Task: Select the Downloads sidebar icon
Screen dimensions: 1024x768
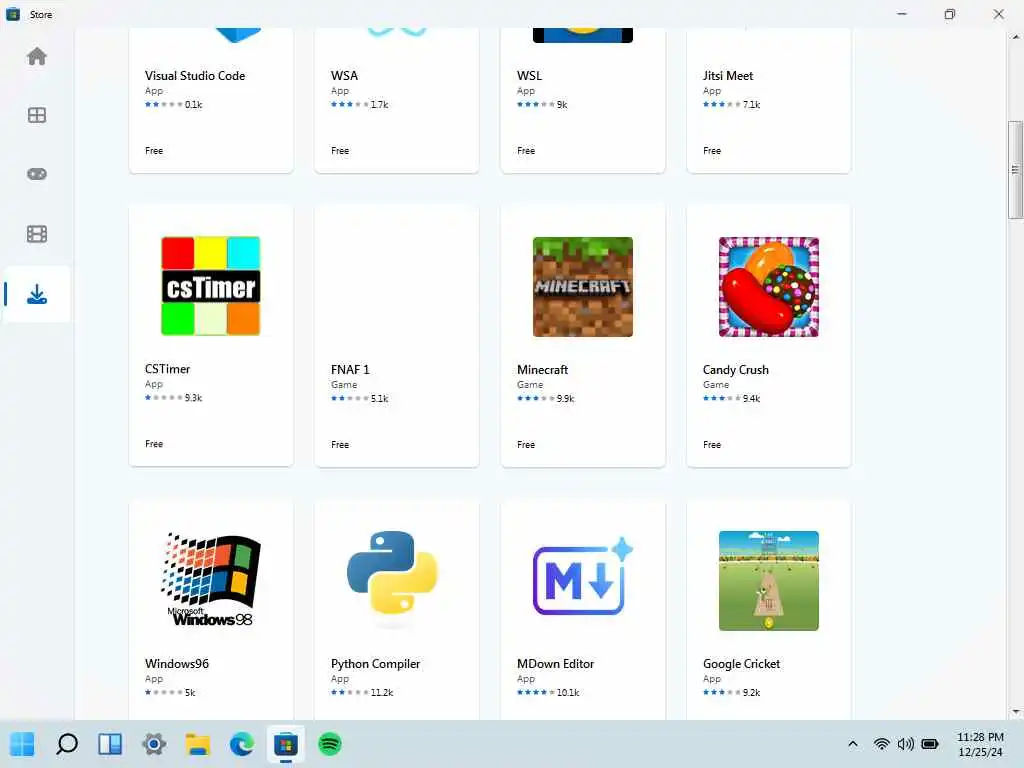Action: tap(37, 294)
